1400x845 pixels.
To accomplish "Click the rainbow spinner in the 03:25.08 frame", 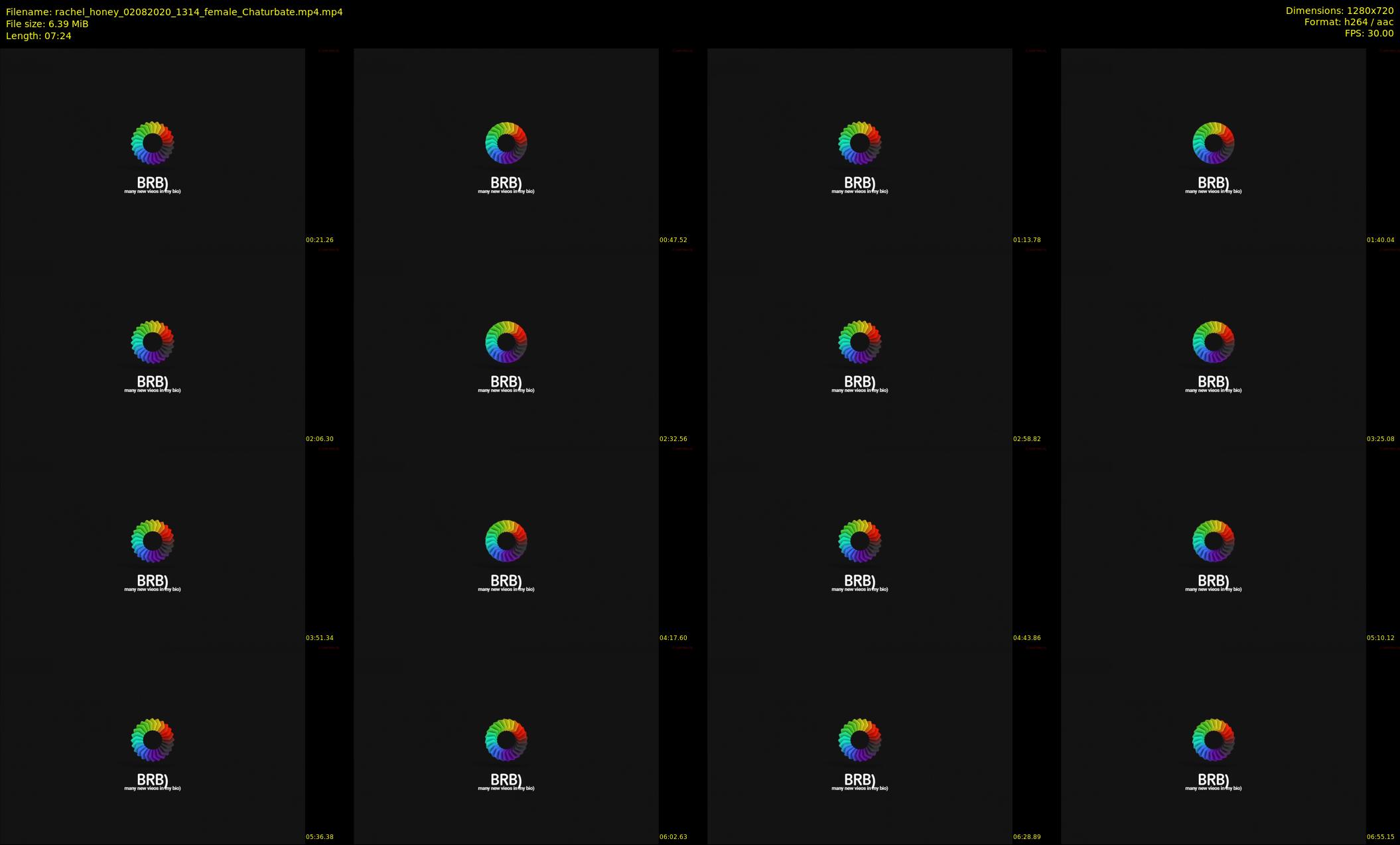I will coord(1214,342).
